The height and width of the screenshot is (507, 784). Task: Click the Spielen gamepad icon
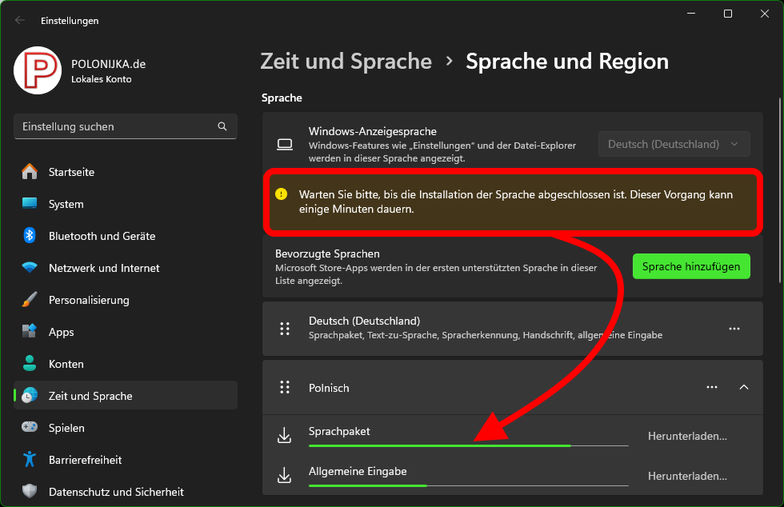[x=30, y=428]
